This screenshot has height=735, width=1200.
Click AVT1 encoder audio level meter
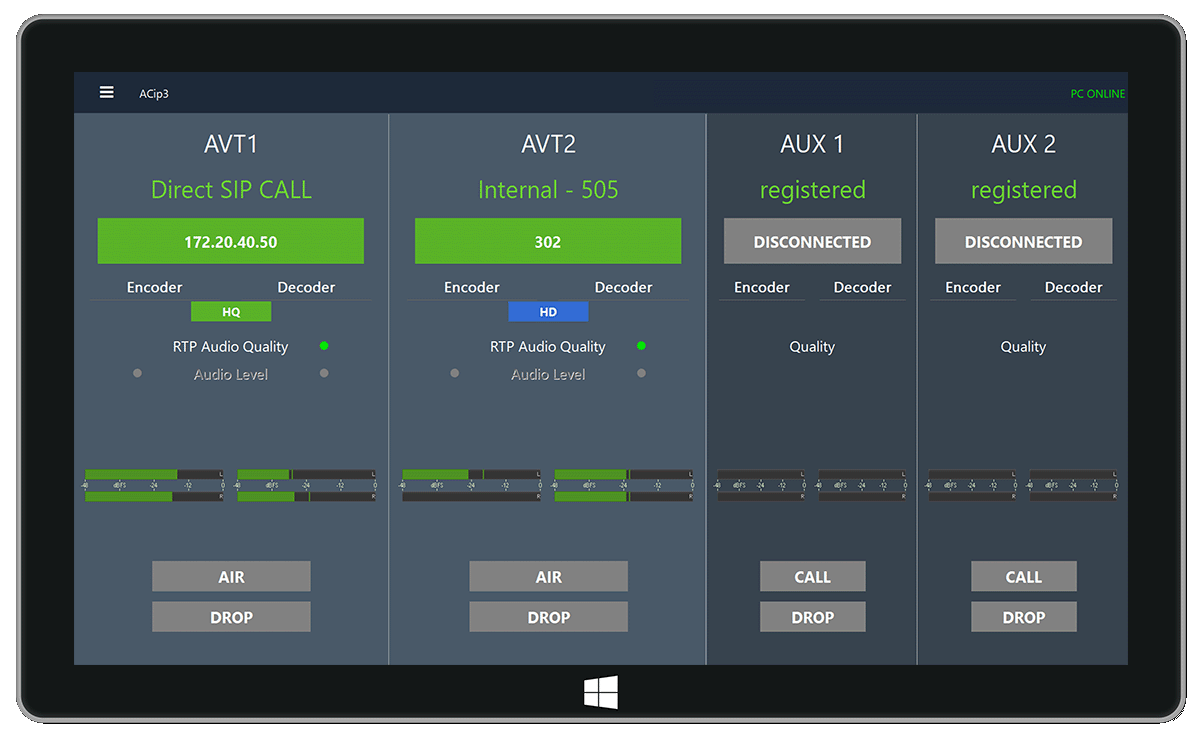[x=154, y=485]
